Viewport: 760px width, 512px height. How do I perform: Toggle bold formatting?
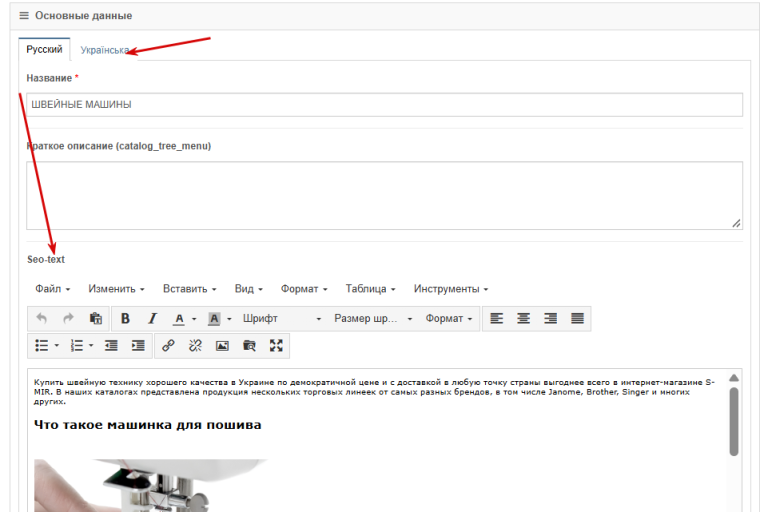[x=125, y=319]
